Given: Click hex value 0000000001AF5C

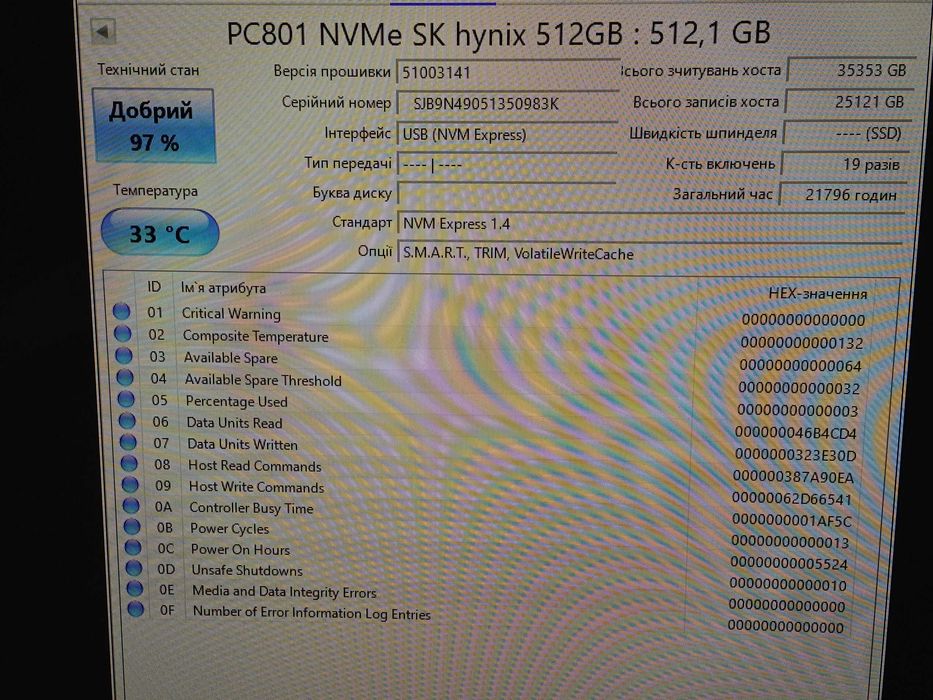Looking at the screenshot, I should click(x=792, y=521).
